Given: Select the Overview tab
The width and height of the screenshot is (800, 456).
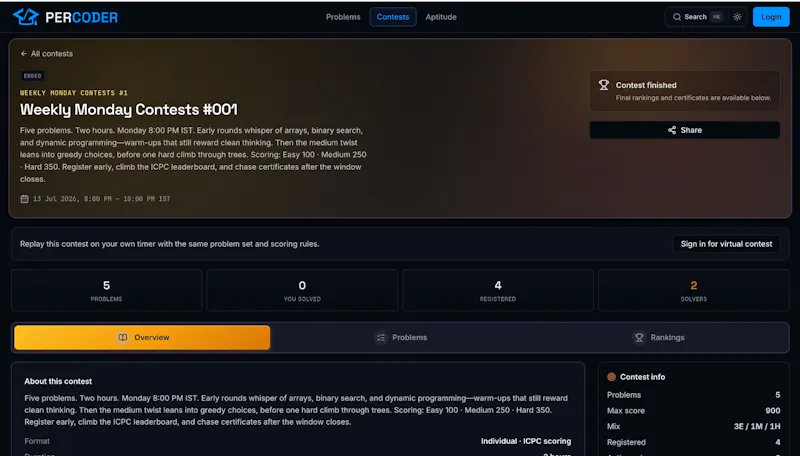Looking at the screenshot, I should click(142, 338).
